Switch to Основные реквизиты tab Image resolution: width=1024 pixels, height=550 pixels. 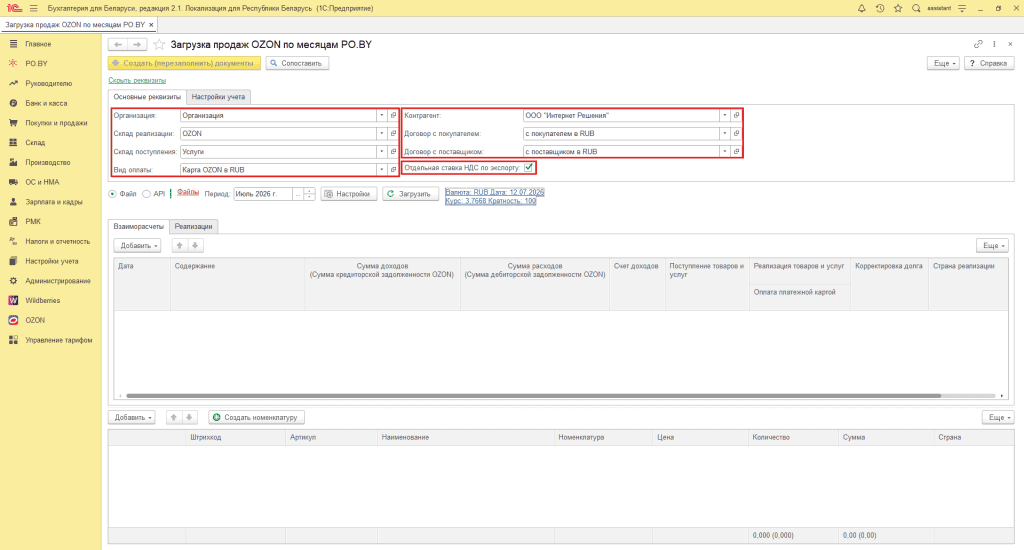click(147, 97)
